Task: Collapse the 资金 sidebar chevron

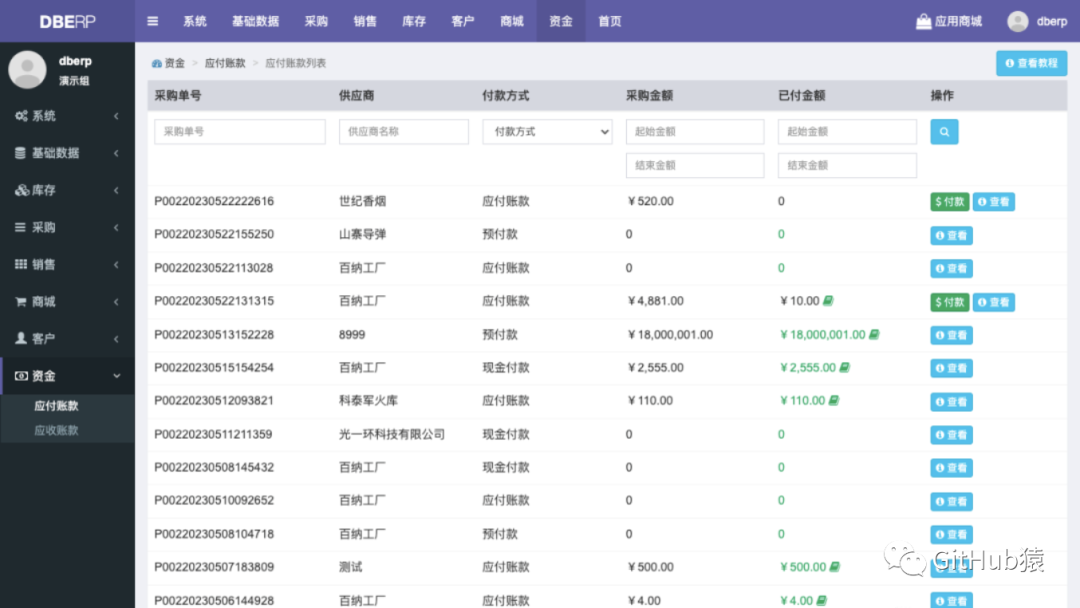Action: click(116, 376)
